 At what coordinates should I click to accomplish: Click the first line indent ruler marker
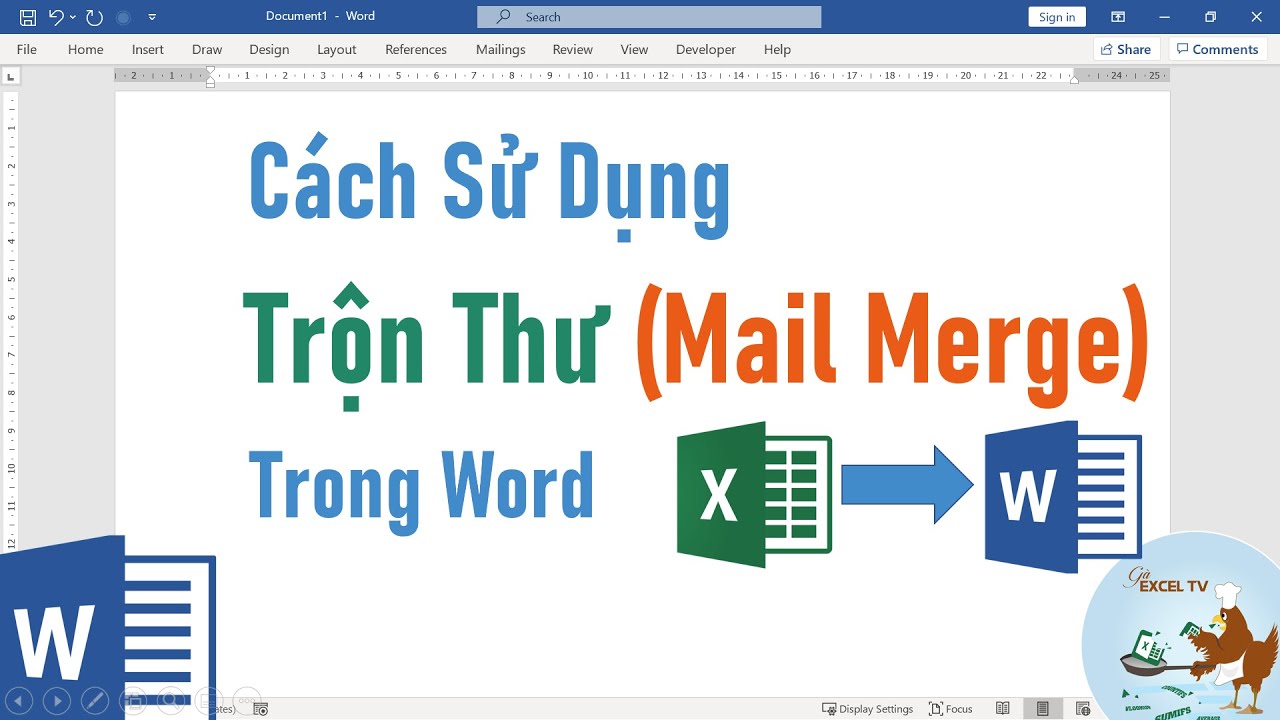coord(210,71)
